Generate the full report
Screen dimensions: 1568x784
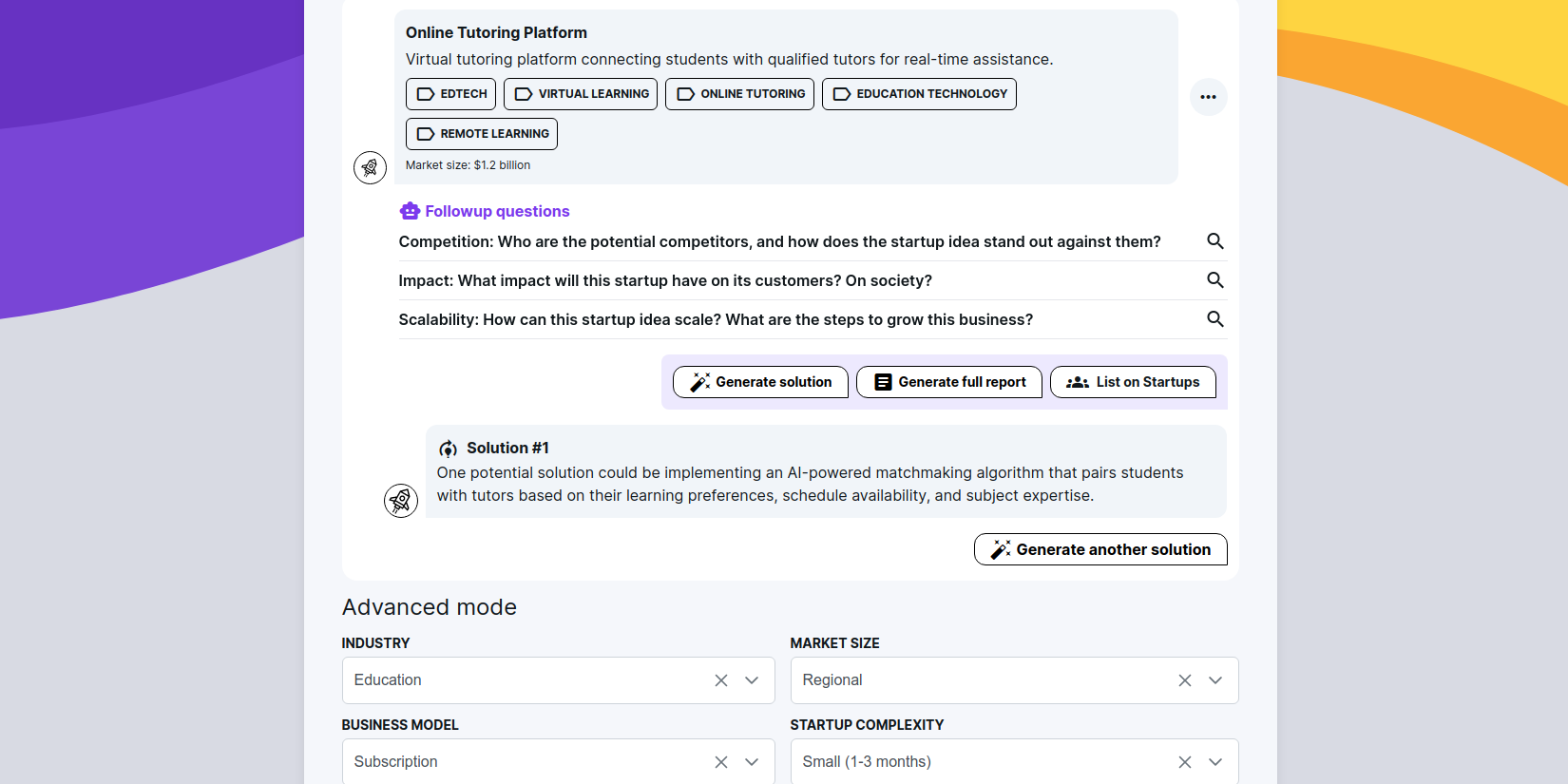coord(948,382)
